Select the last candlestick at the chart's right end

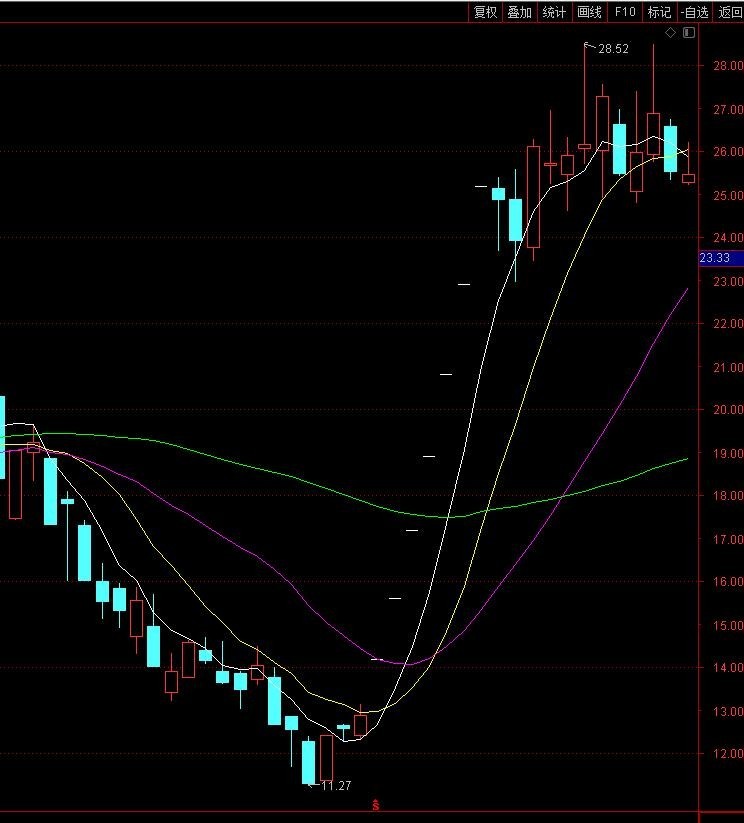pos(688,178)
